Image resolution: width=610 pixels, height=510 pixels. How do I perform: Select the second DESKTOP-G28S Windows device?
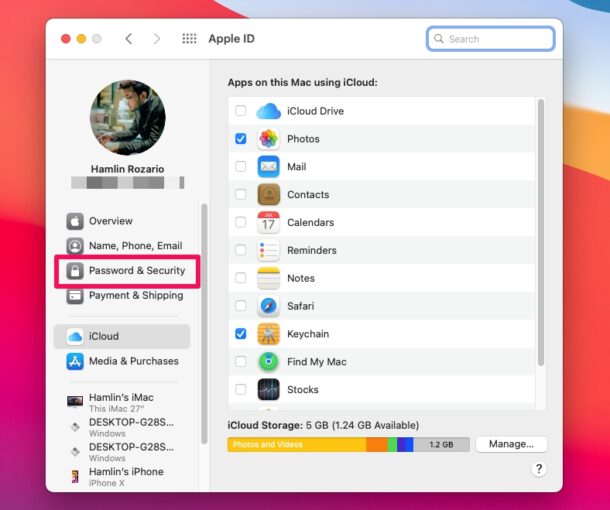(x=122, y=452)
